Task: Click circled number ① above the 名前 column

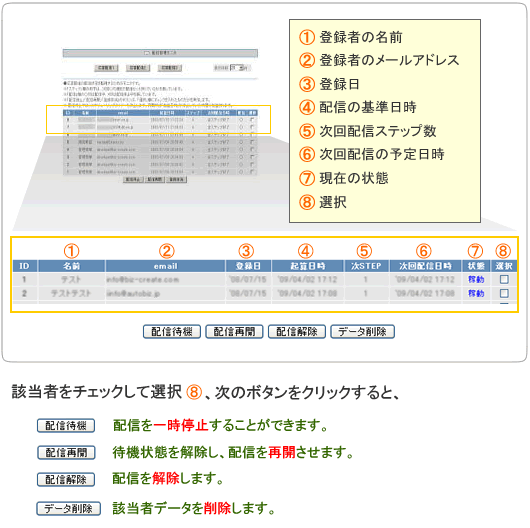Action: pyautogui.click(x=71, y=251)
